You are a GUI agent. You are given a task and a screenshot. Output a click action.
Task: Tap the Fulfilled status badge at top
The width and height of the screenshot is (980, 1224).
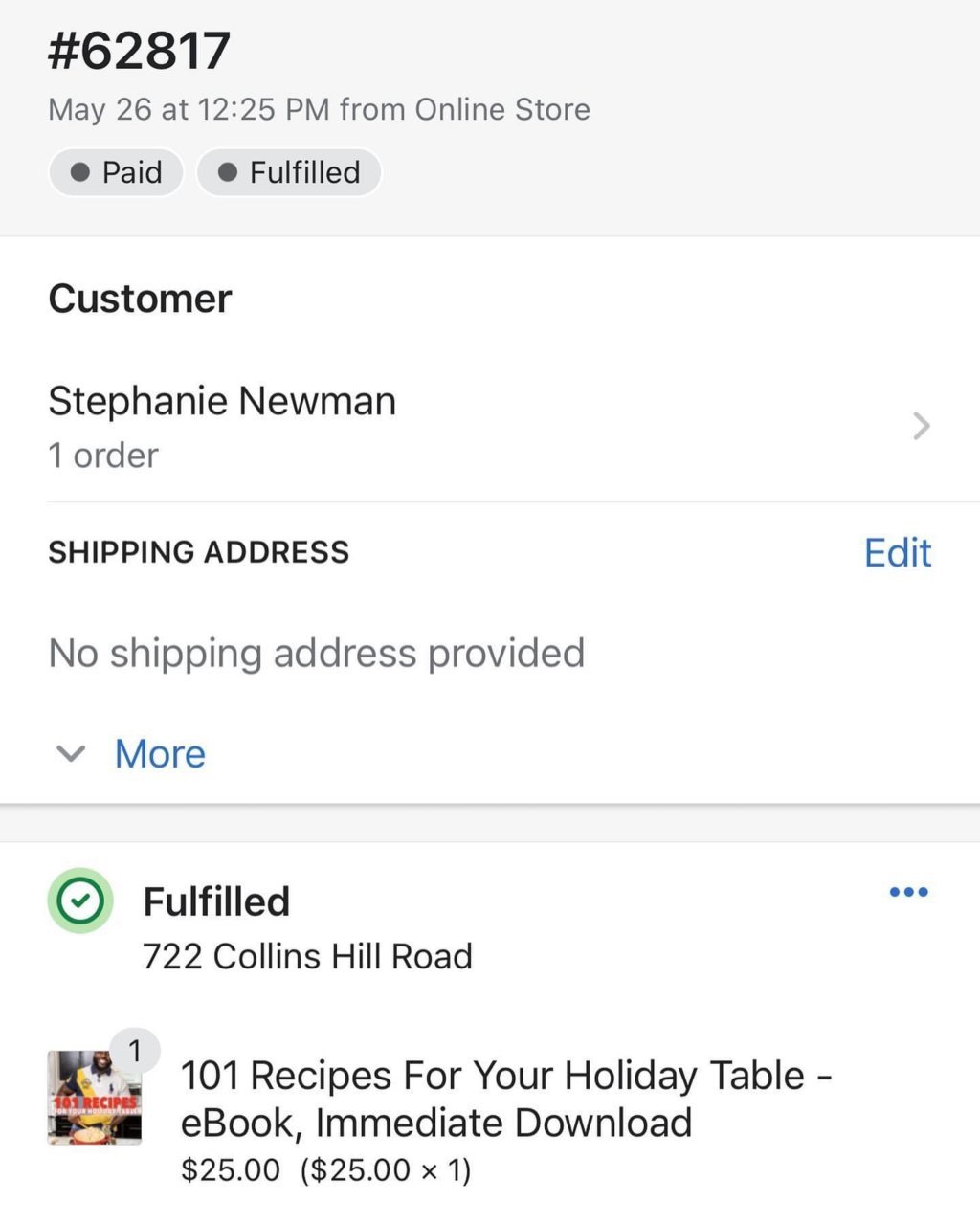pyautogui.click(x=289, y=172)
